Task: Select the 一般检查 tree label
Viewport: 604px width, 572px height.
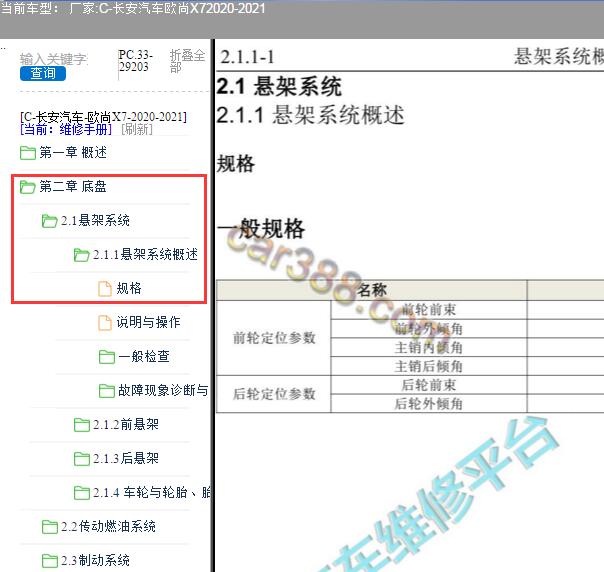Action: pos(144,357)
